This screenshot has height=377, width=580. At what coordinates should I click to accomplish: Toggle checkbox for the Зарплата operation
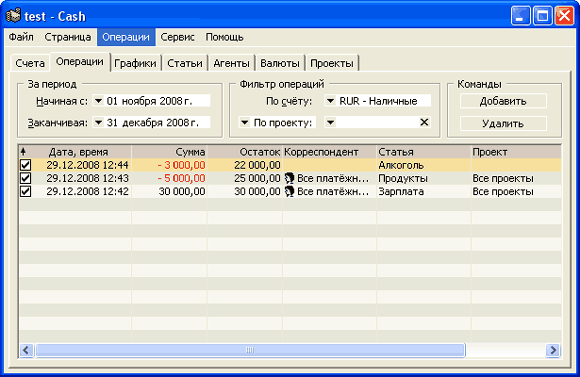coord(26,191)
